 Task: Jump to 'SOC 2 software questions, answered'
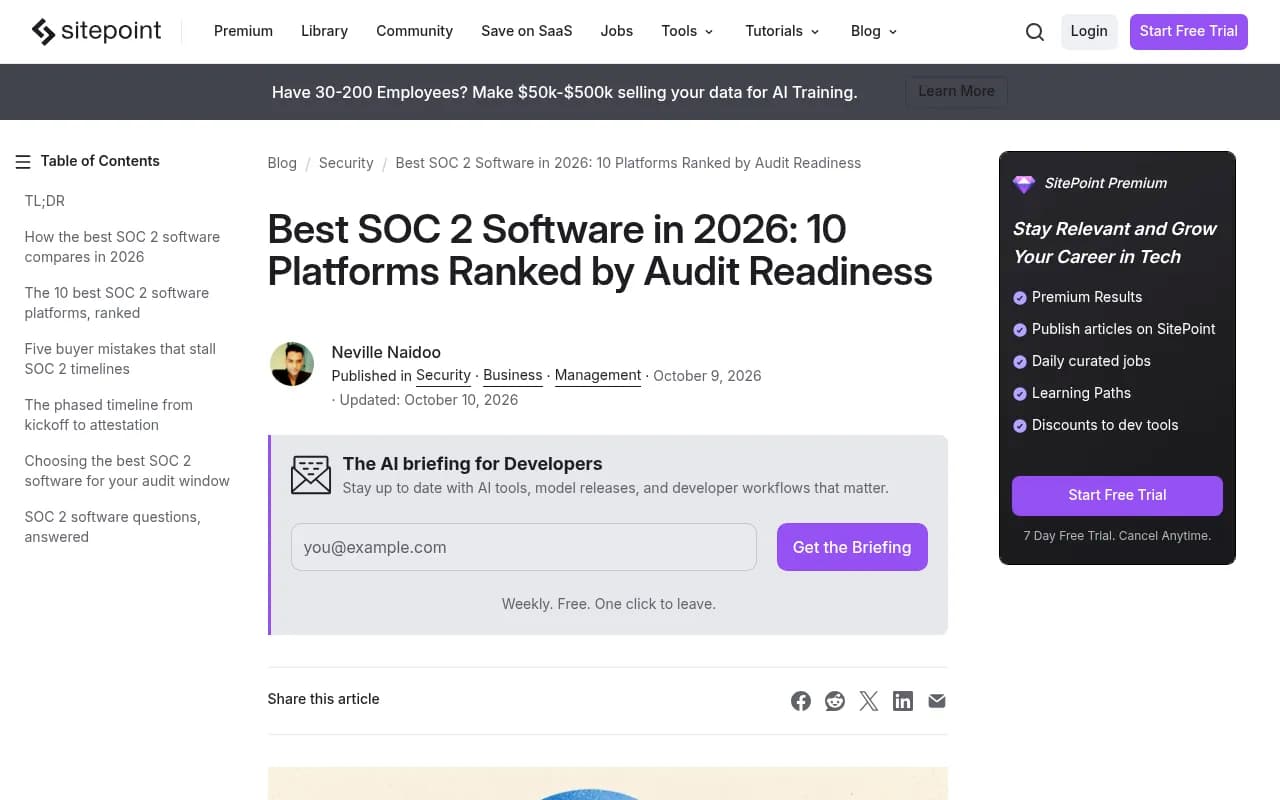[113, 527]
